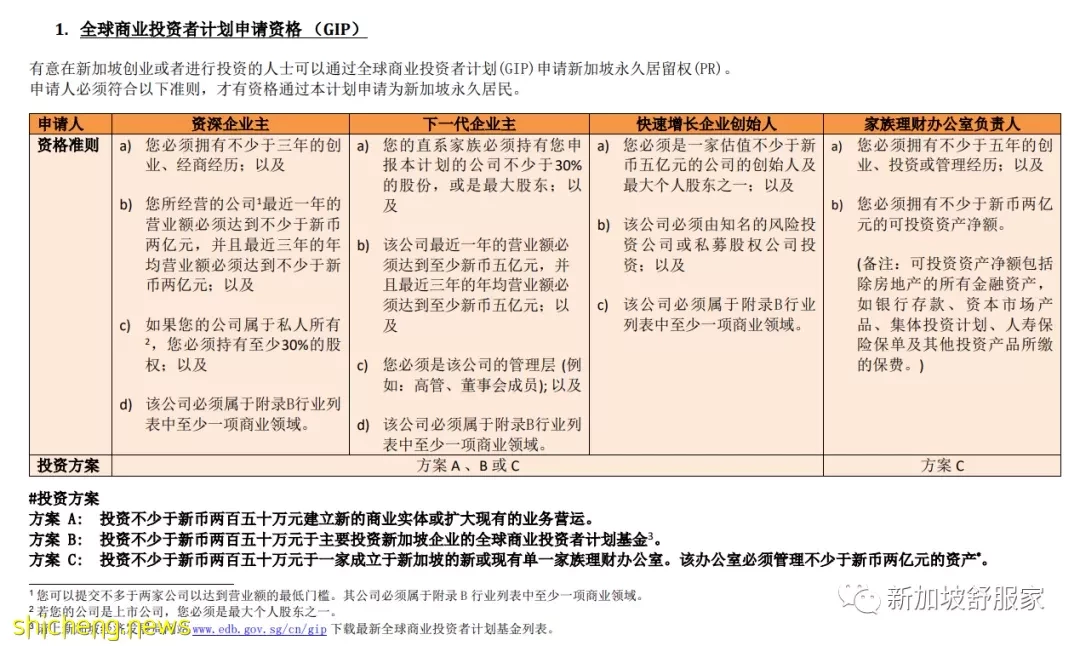Viewport: 1080px width, 646px height.
Task: Click 家族理财办公室负责人 item a) 不少于五年的创业、投资或管理经历
Action: click(x=942, y=155)
